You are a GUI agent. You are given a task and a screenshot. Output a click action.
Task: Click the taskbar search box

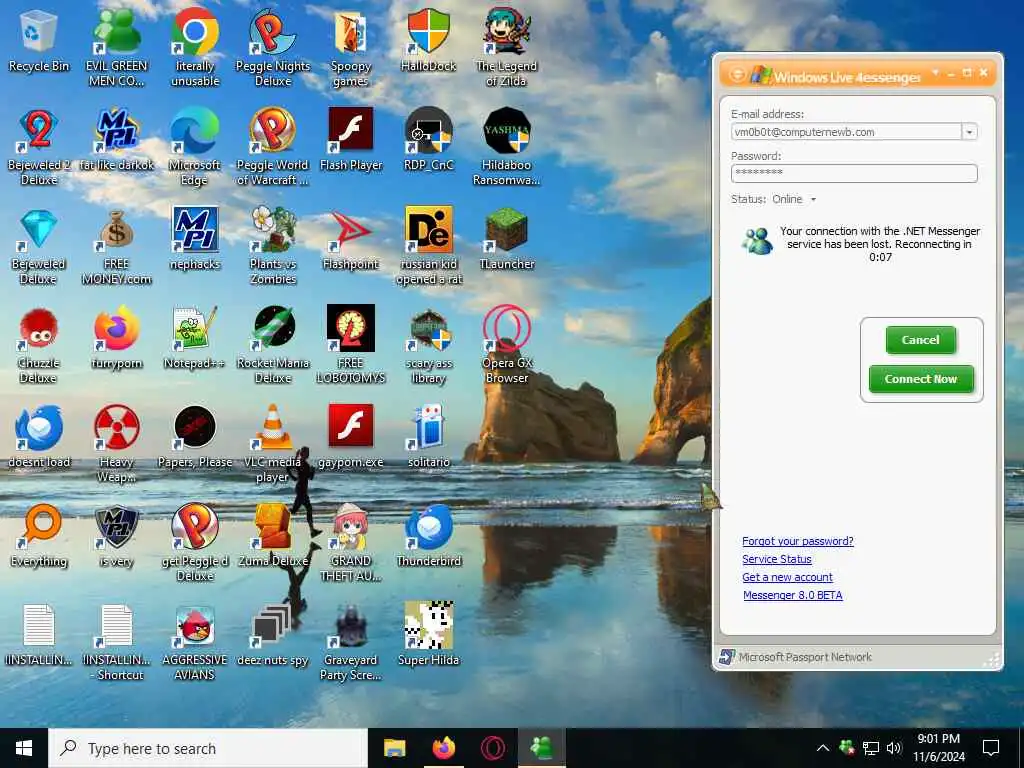pos(208,748)
